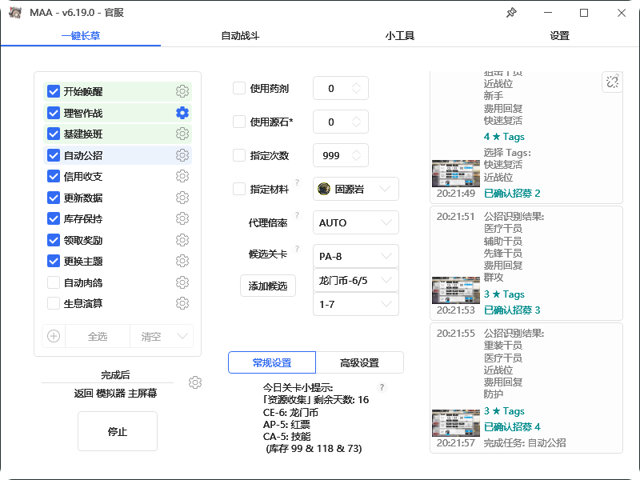Screen dimensions: 640x480
Task: Switch to the 设置 tab
Action: click(x=559, y=36)
